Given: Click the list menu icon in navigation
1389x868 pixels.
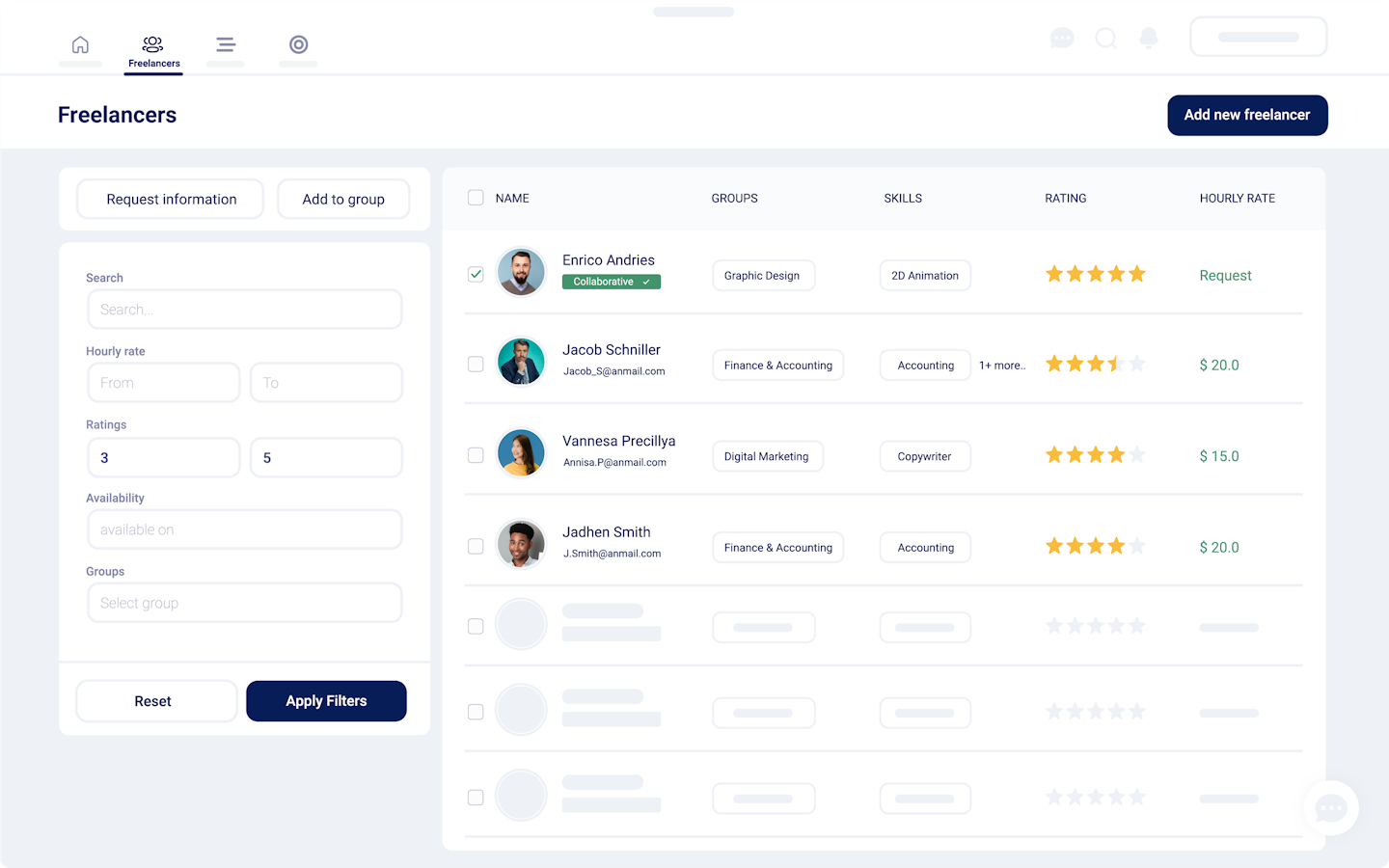Looking at the screenshot, I should point(226,45).
